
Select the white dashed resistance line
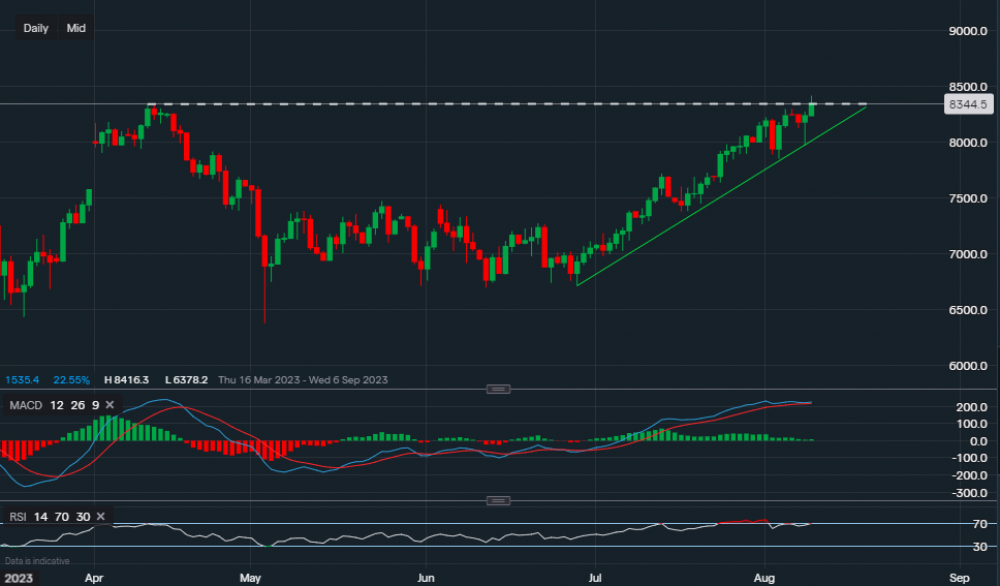(500, 104)
